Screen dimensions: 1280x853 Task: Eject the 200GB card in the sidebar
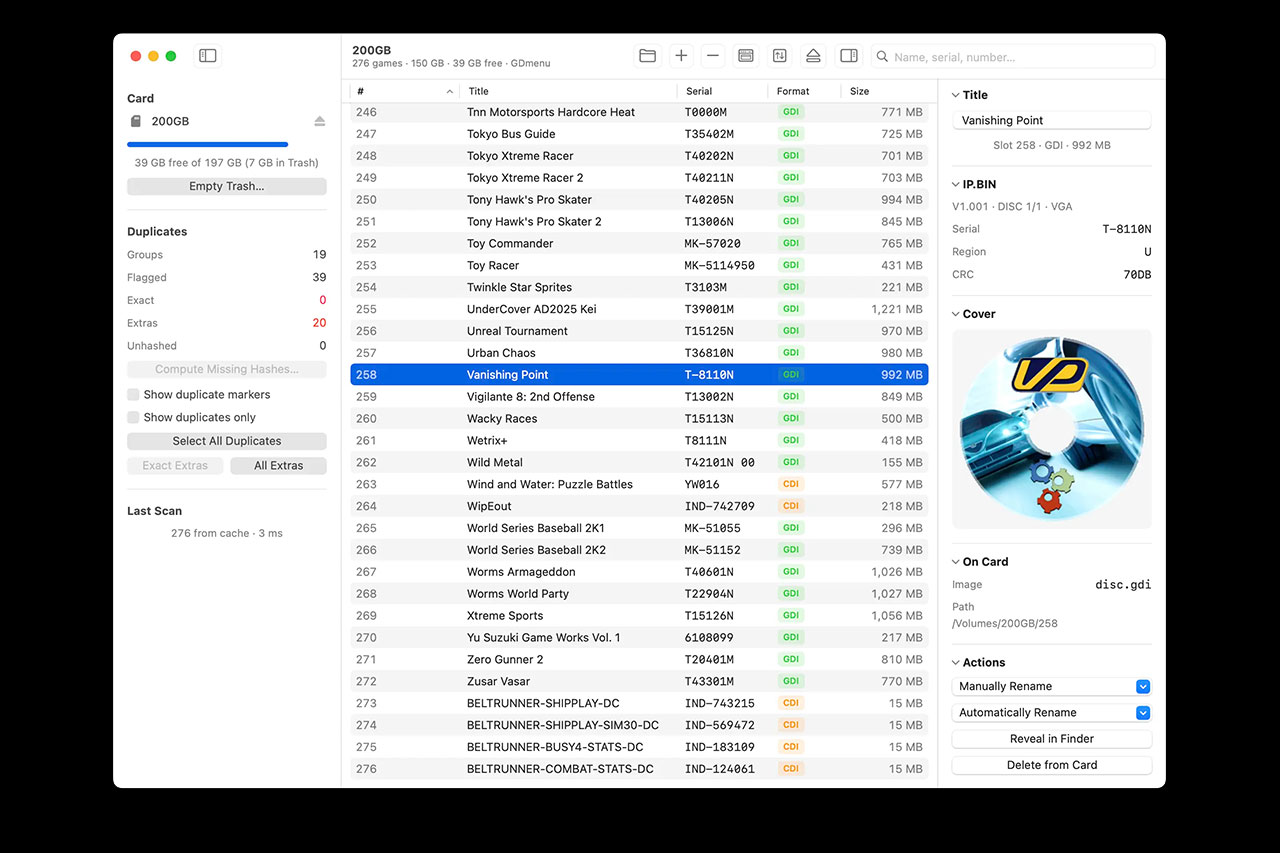(x=319, y=121)
